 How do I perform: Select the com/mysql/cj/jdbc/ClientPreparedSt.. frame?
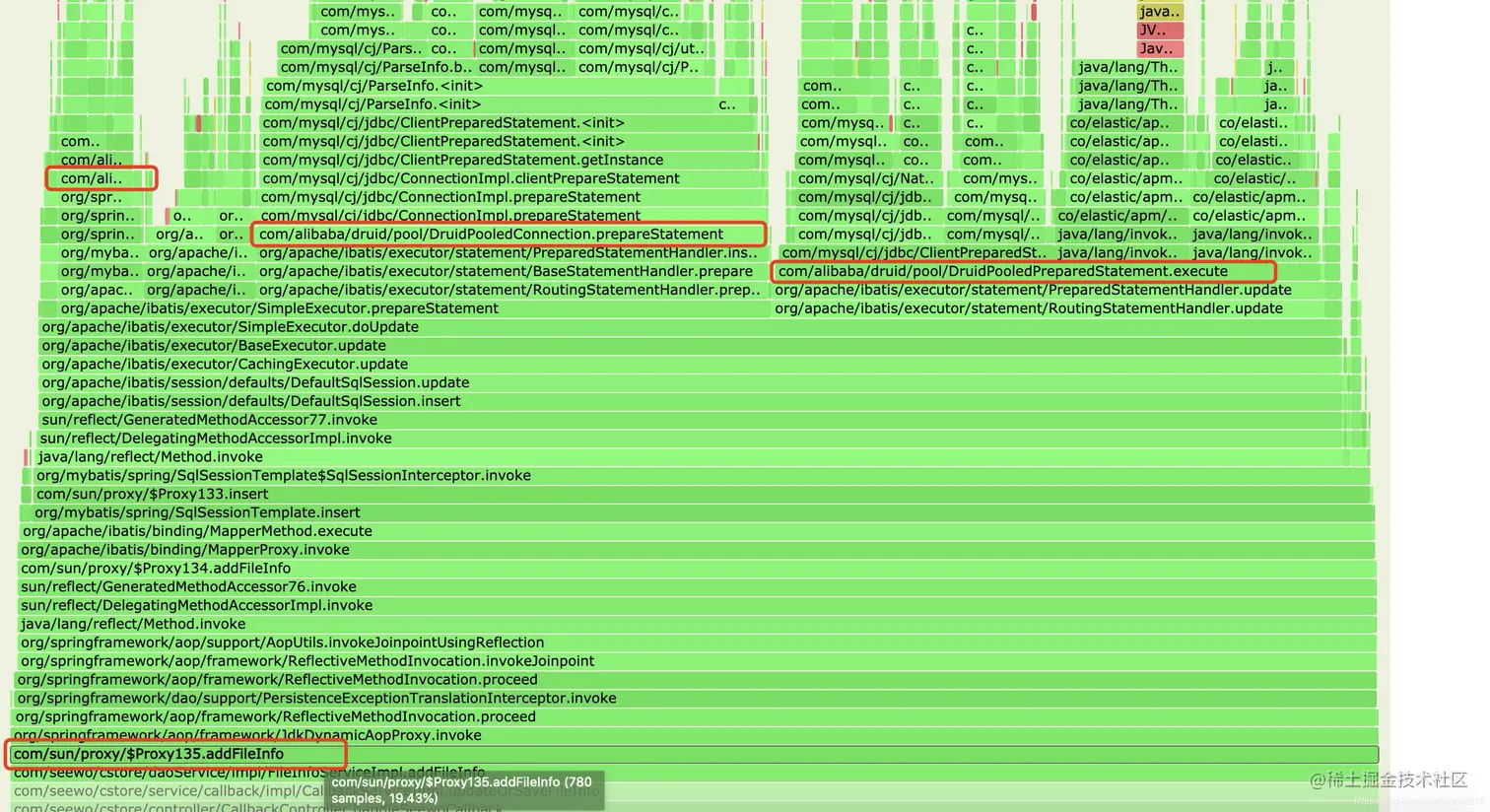(914, 253)
